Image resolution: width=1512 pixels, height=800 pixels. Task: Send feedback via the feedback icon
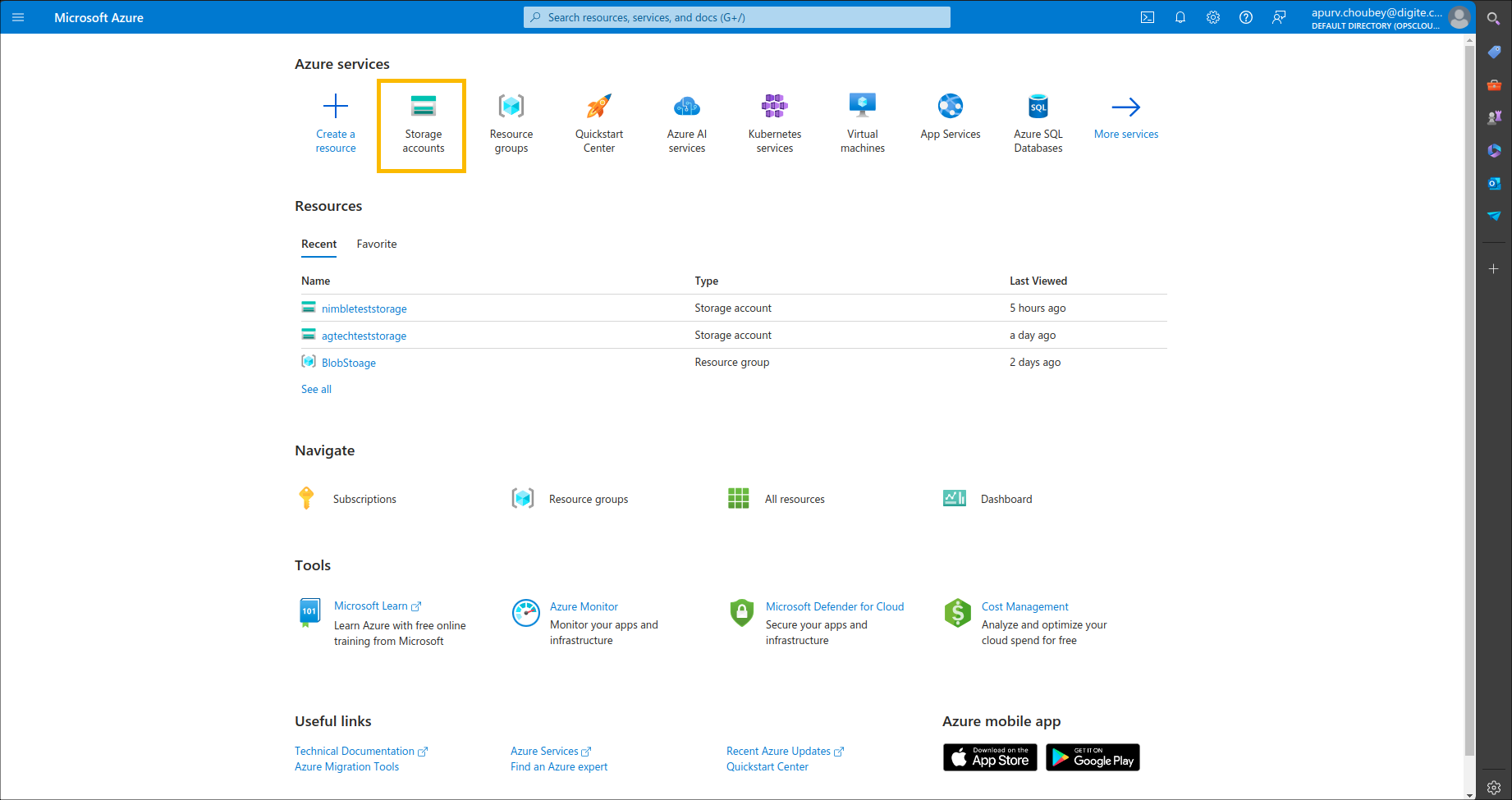pos(1279,16)
